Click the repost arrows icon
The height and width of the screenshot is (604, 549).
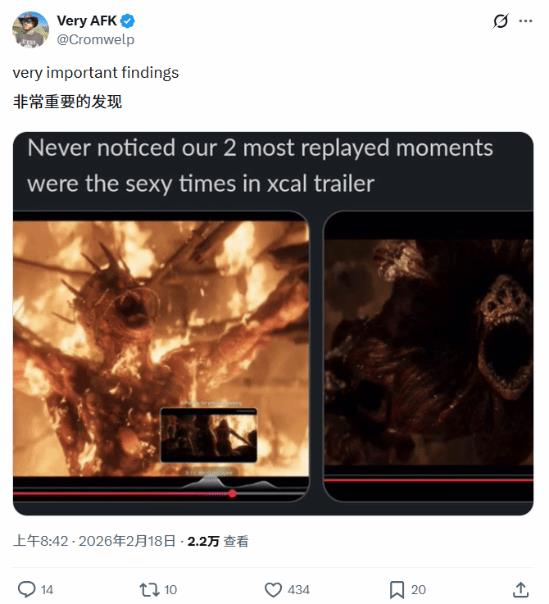click(x=148, y=589)
